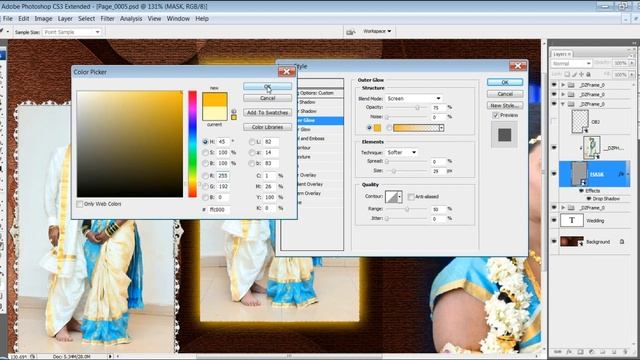
Task: Open the Analysis menu
Action: click(x=131, y=18)
